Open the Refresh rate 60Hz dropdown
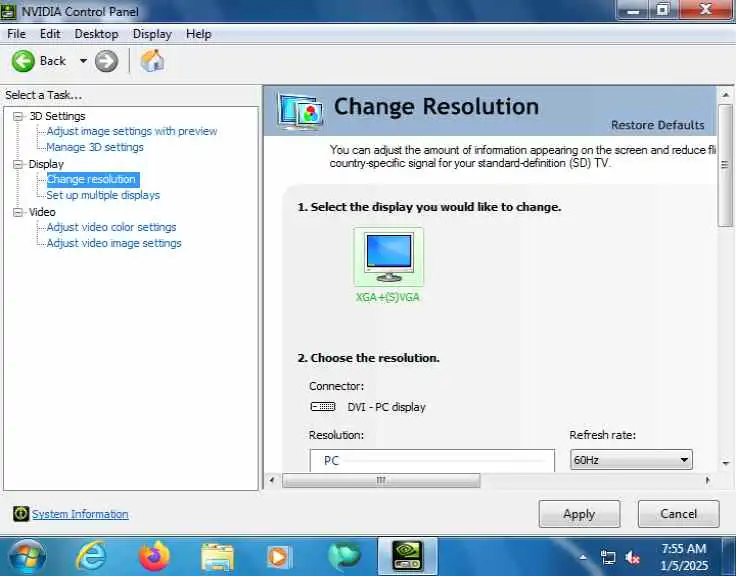The height and width of the screenshot is (576, 736). [x=631, y=460]
